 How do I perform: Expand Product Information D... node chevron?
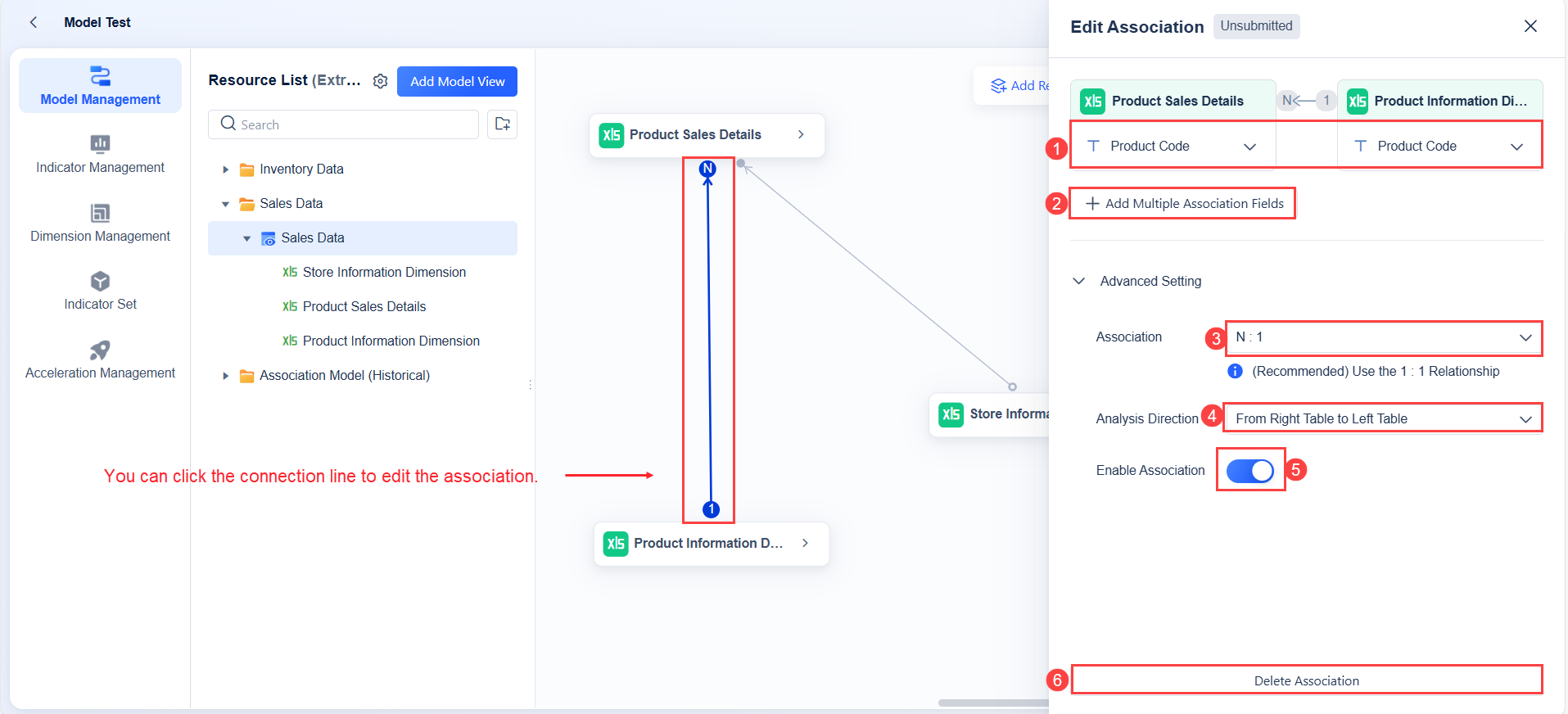coord(806,544)
